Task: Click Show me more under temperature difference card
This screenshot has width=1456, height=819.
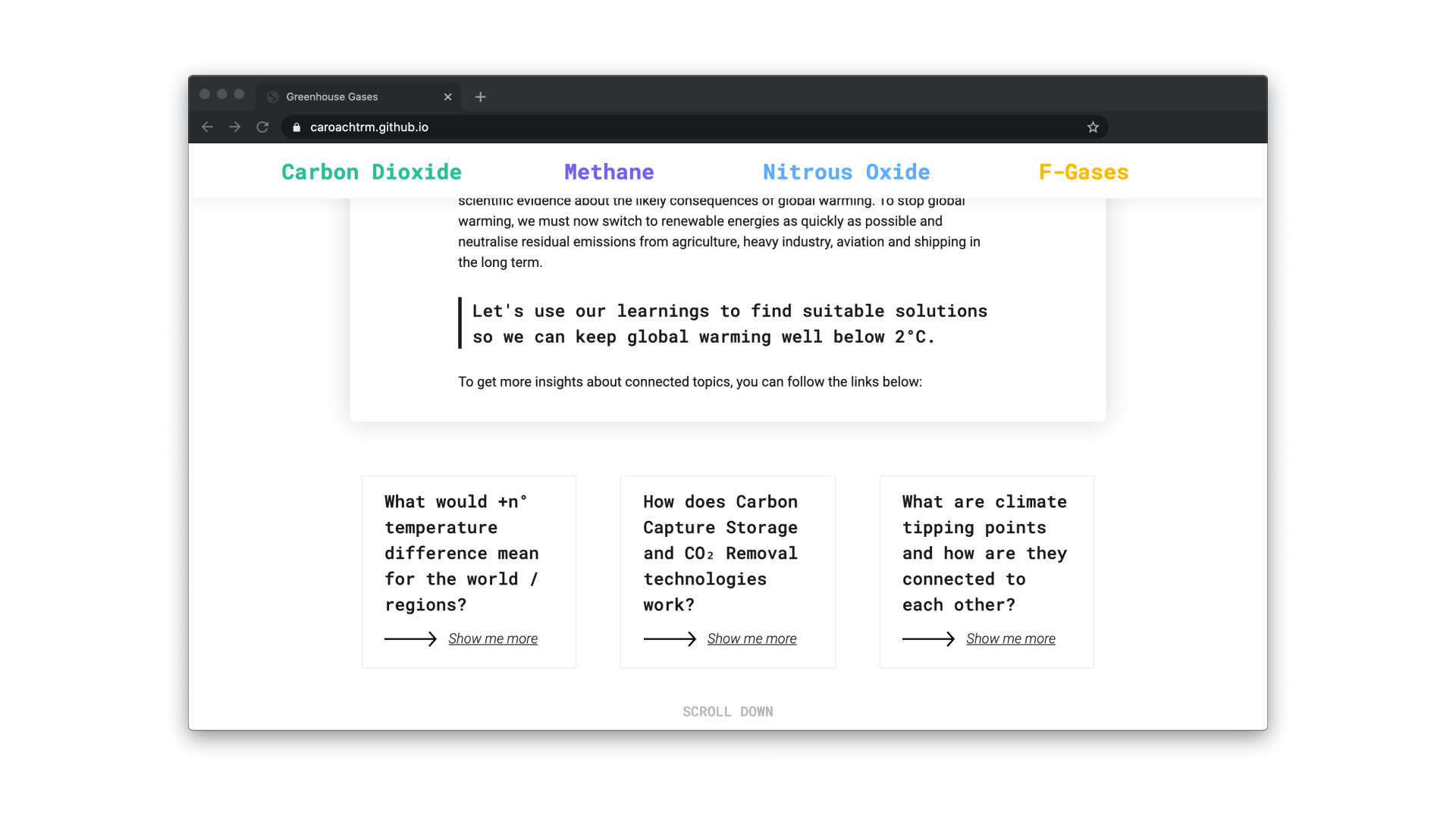Action: point(493,639)
